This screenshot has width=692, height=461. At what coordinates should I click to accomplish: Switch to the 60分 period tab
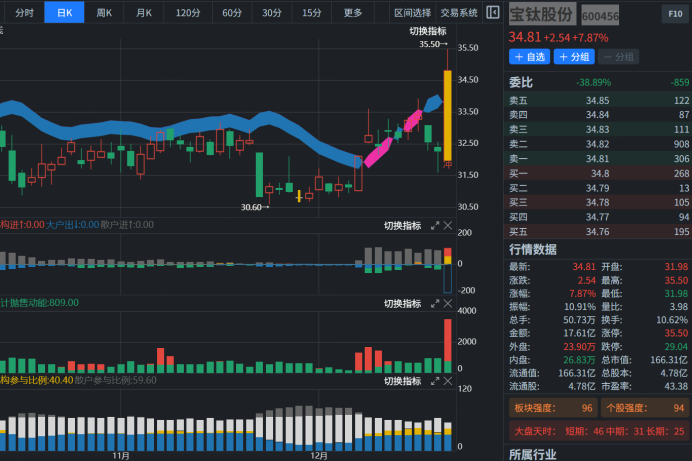point(232,13)
